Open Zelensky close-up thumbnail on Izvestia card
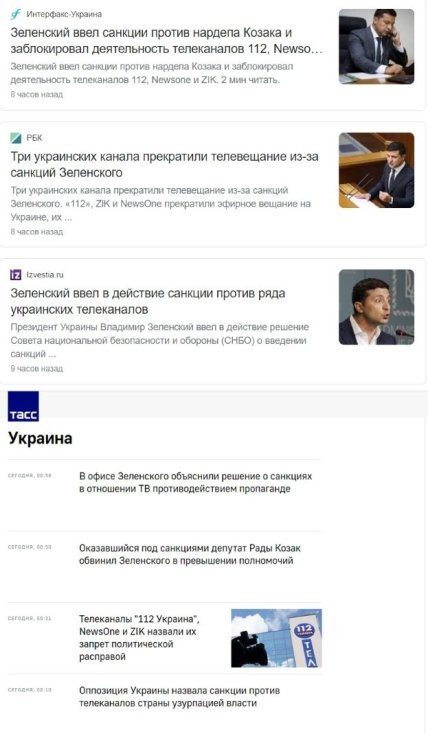Image resolution: width=428 pixels, height=734 pixels. click(x=376, y=307)
